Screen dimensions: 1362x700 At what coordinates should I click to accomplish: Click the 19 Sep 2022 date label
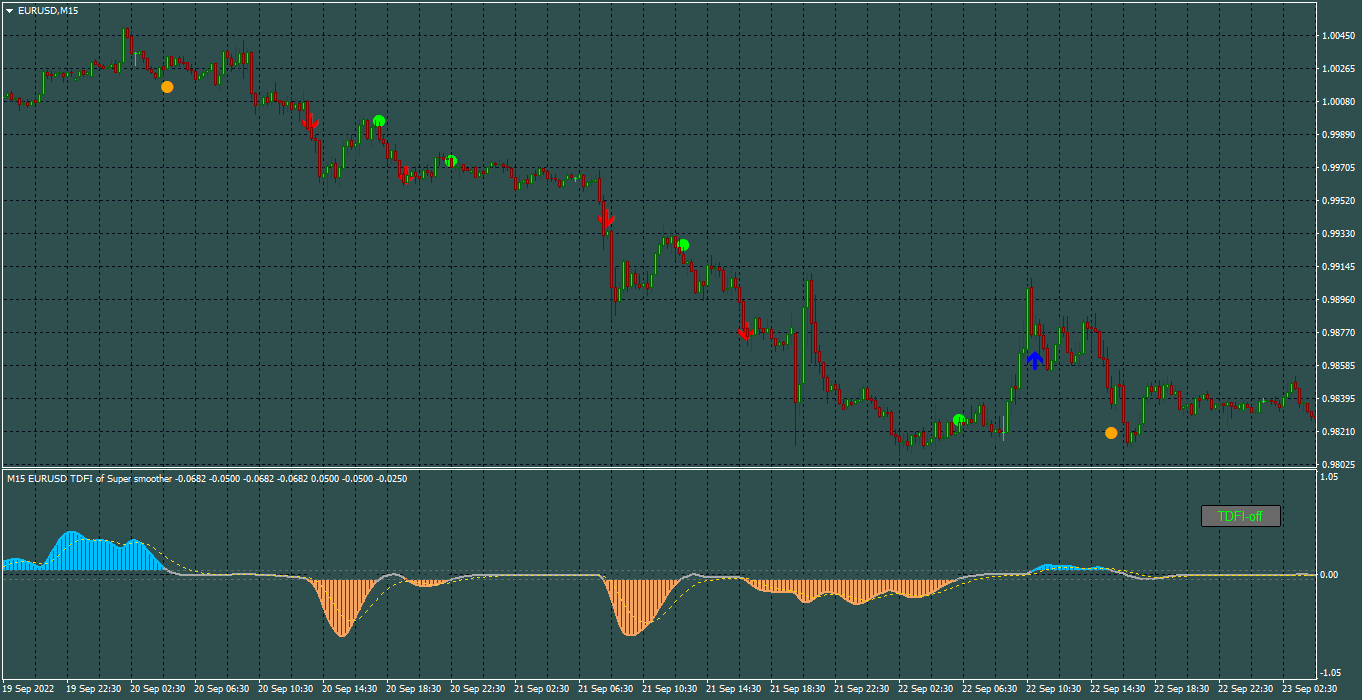[29, 689]
